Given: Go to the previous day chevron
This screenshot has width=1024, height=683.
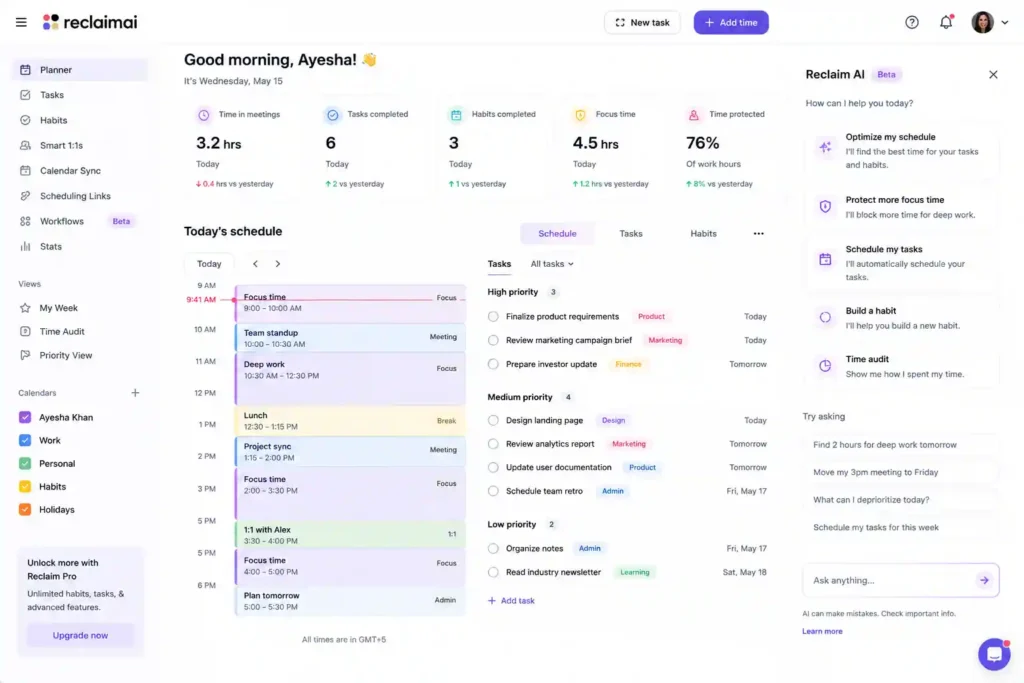Looking at the screenshot, I should point(255,264).
